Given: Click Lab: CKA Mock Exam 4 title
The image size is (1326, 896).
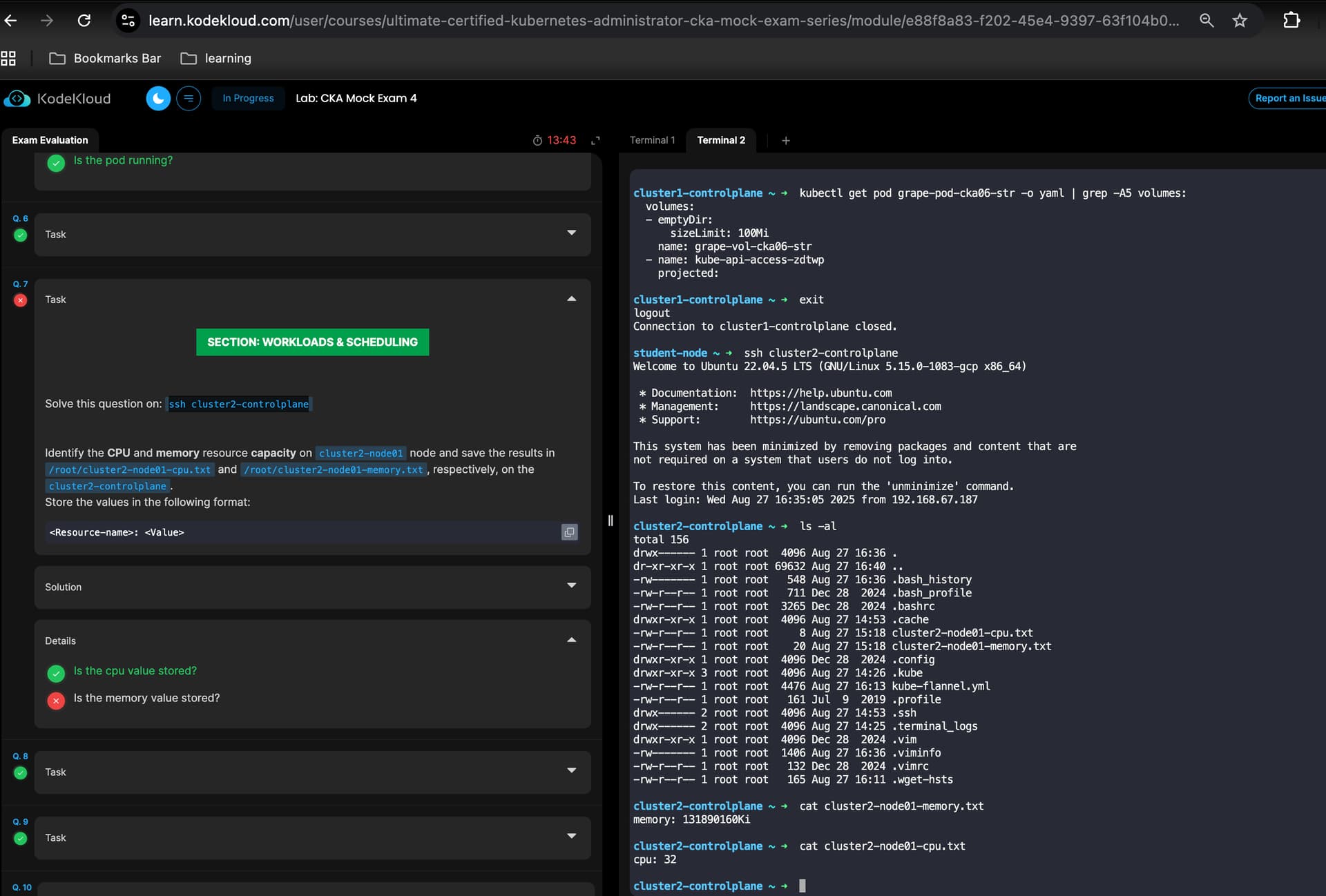Looking at the screenshot, I should point(356,99).
